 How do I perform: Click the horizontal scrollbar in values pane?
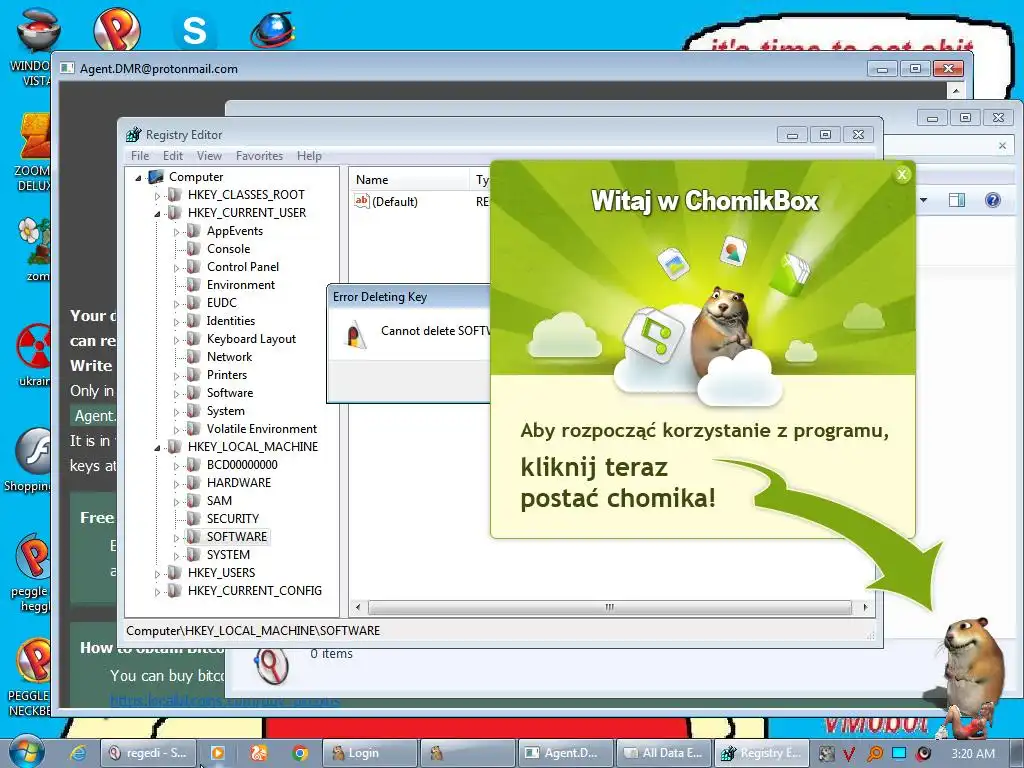pyautogui.click(x=609, y=607)
